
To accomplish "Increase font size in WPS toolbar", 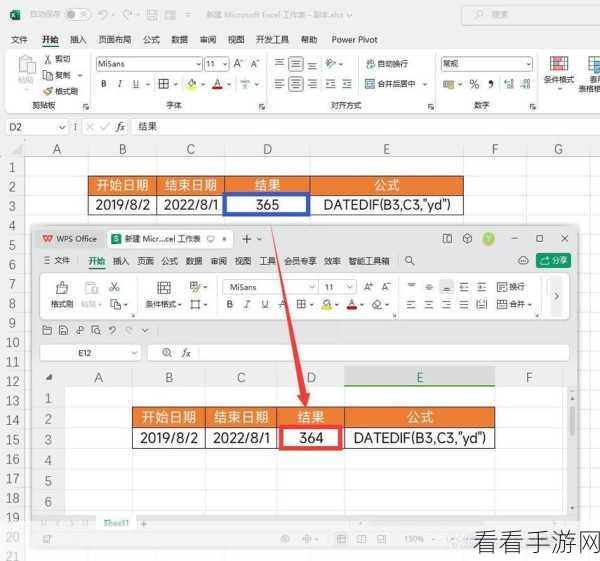I will (368, 287).
